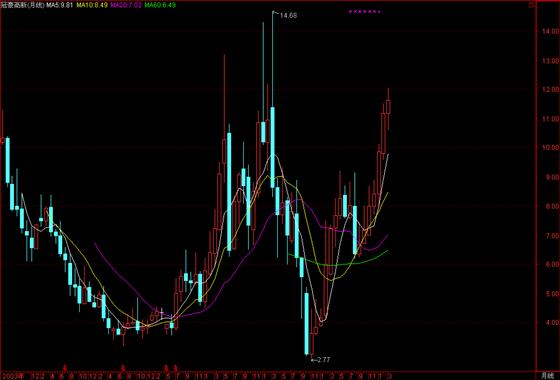The image size is (560, 380).
Task: Click the latest red candle near 12.00
Action: tap(388, 106)
